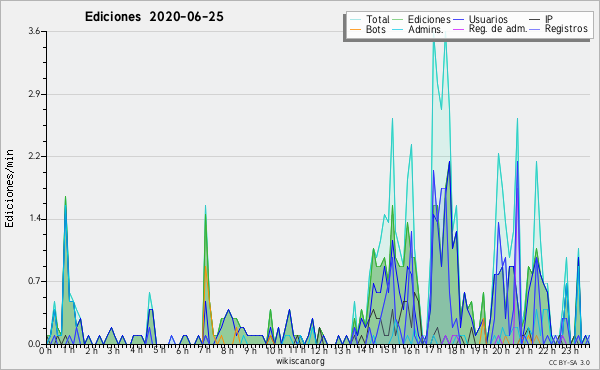Click the chart title 'Ediciones 2020-06-25'
Screen dimensions: 600x370
[x=154, y=17]
